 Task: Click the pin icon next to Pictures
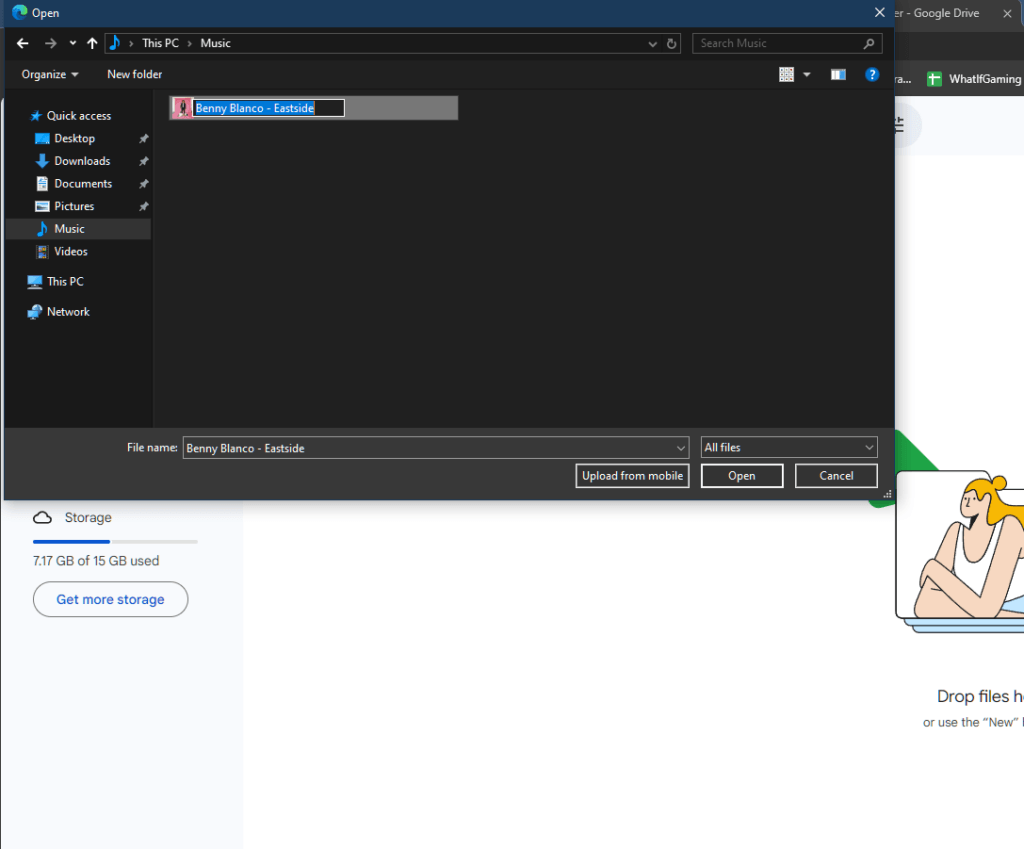click(144, 206)
